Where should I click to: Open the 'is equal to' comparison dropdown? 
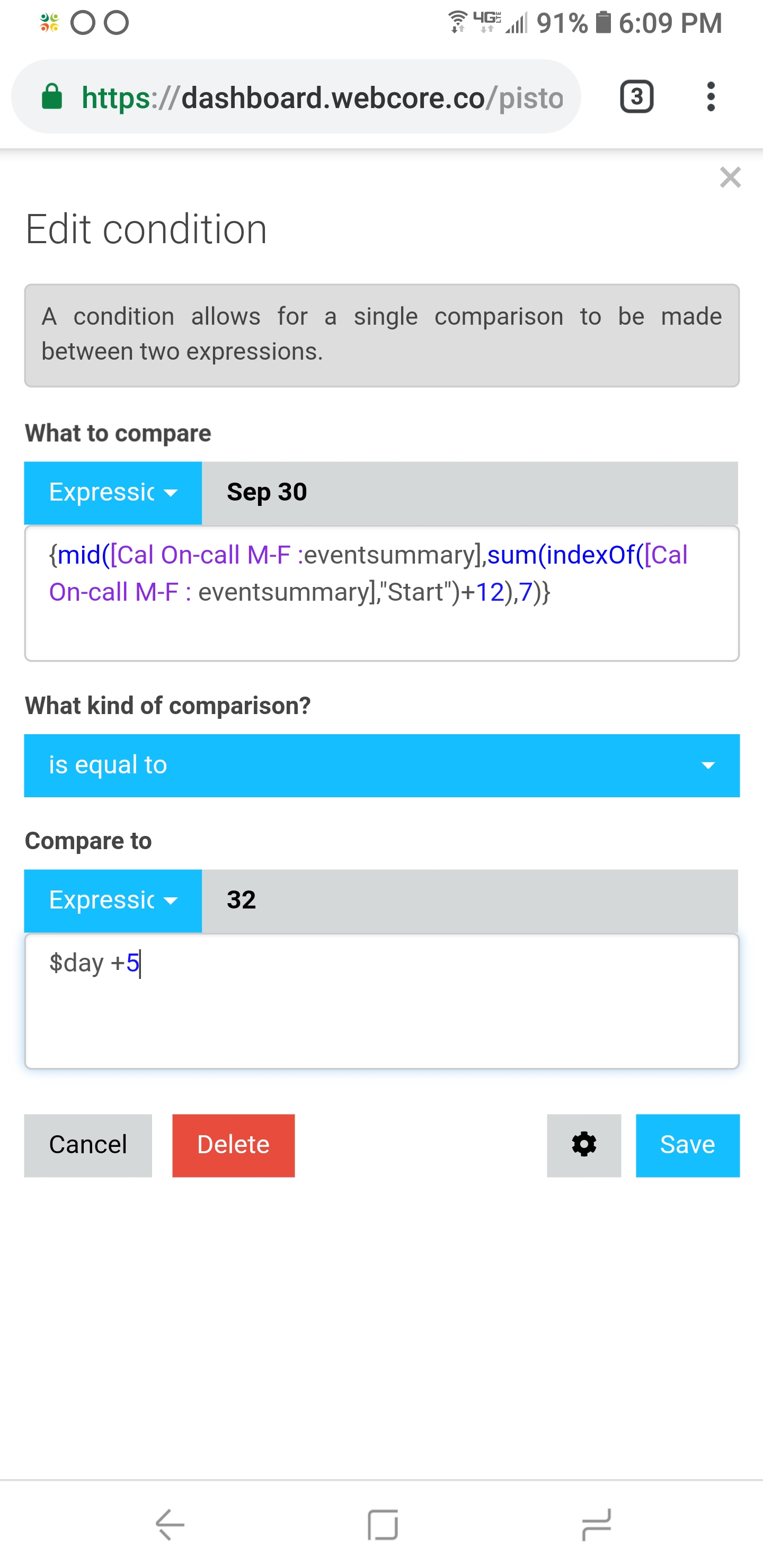pyautogui.click(x=382, y=765)
